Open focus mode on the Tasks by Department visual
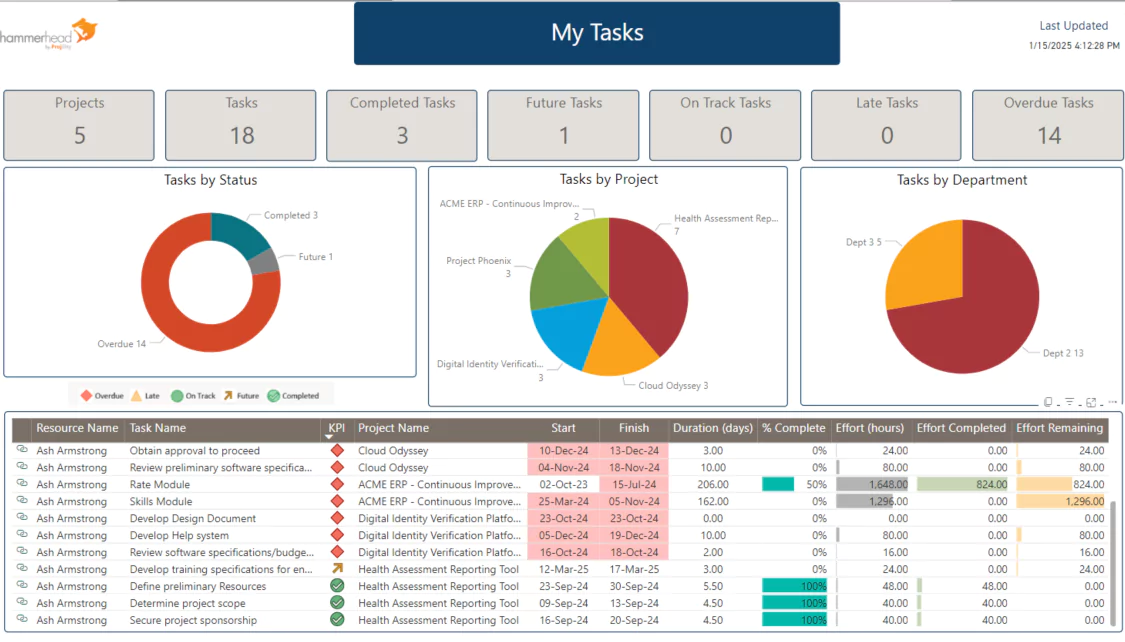 tap(1092, 401)
